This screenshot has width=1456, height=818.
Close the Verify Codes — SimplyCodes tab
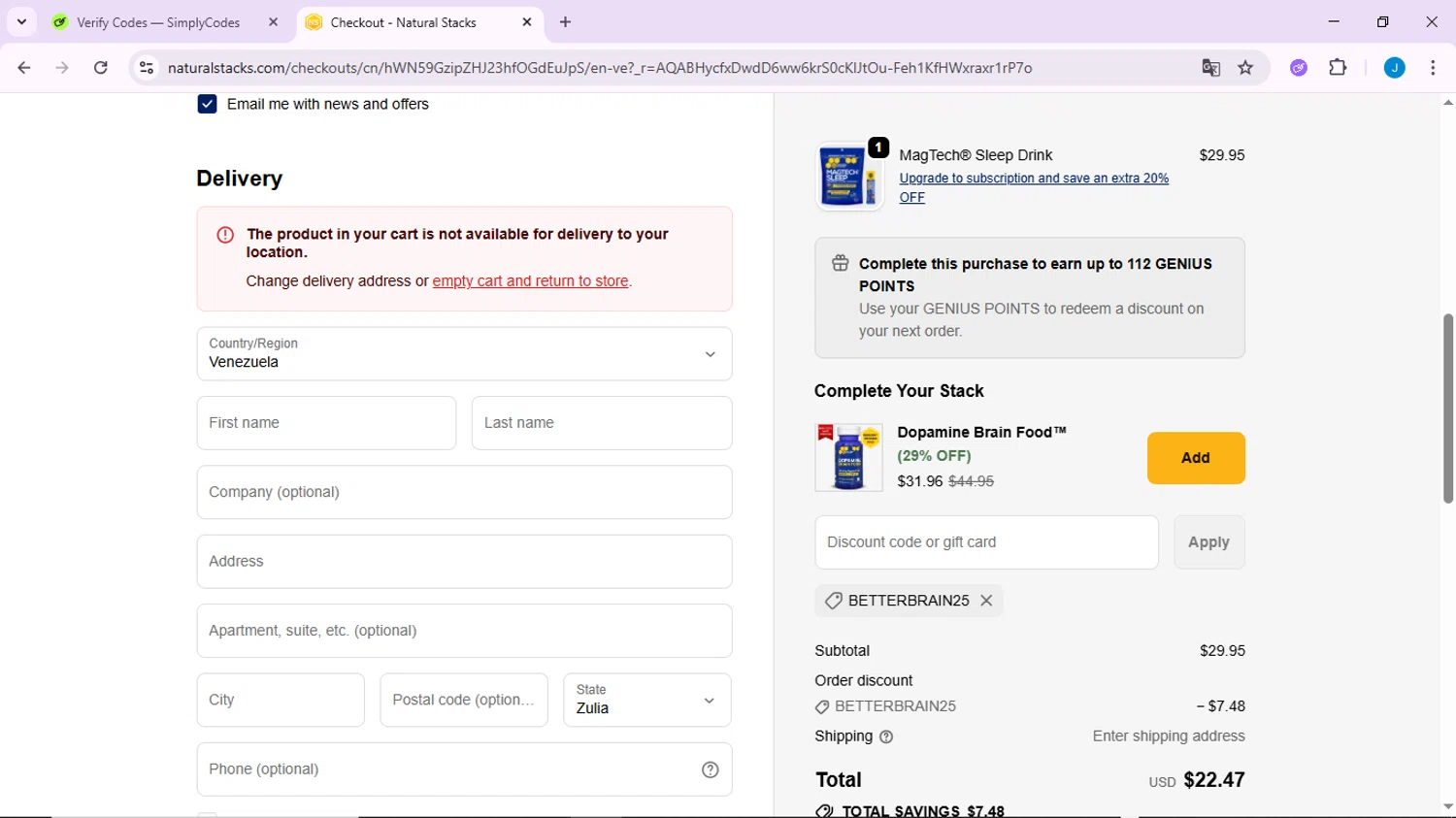coord(273,21)
